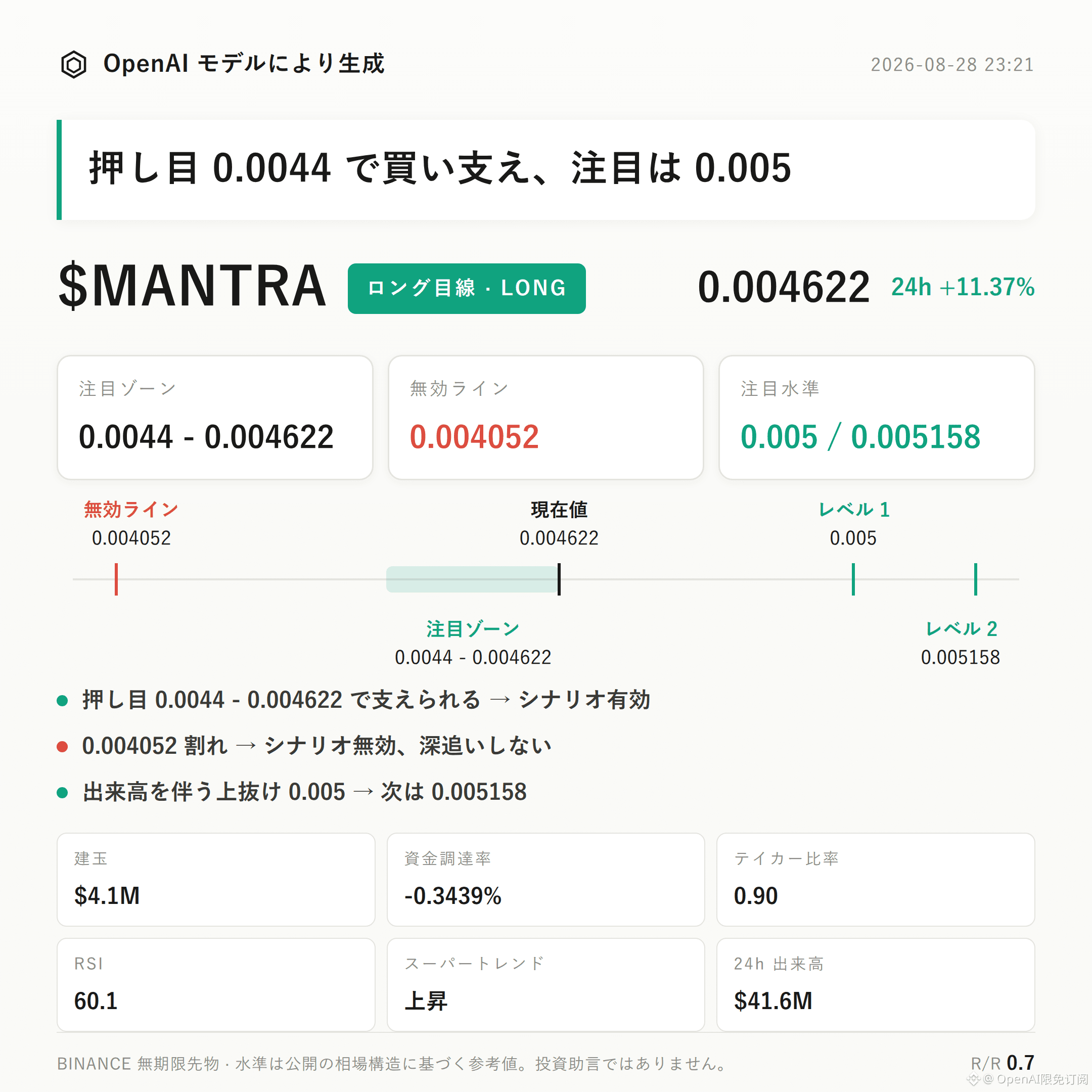This screenshot has height=1092, width=1092.
Task: Click the レベル 1 label text
Action: [853, 509]
